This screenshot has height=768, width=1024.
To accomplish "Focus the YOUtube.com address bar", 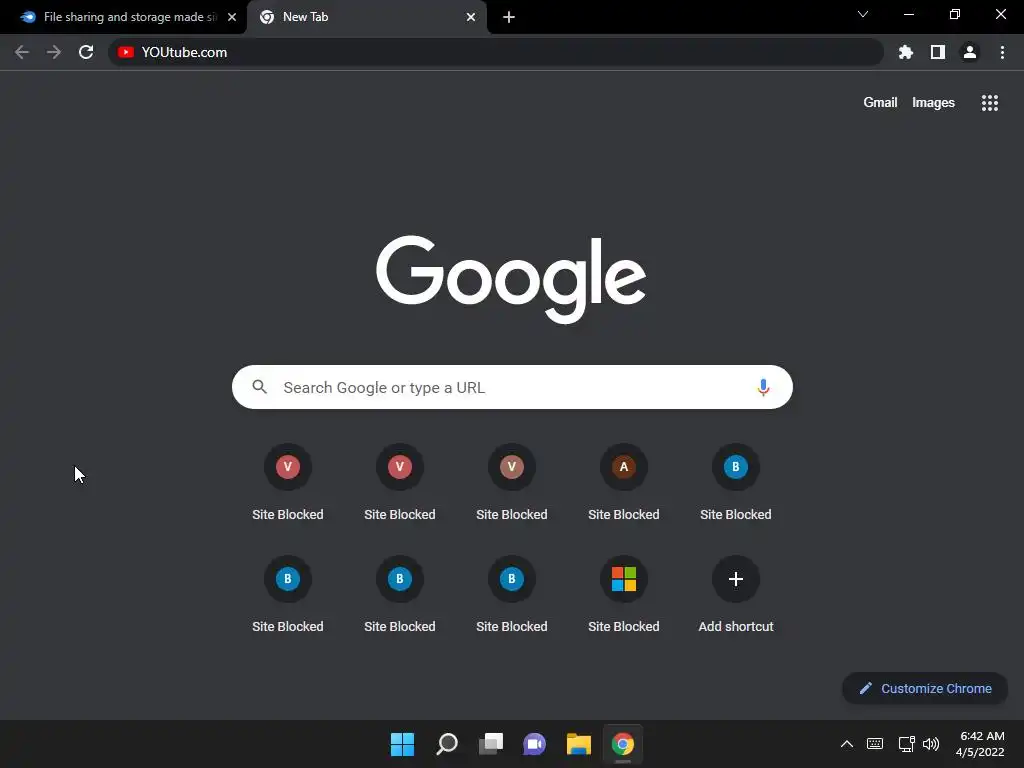I will click(x=496, y=52).
